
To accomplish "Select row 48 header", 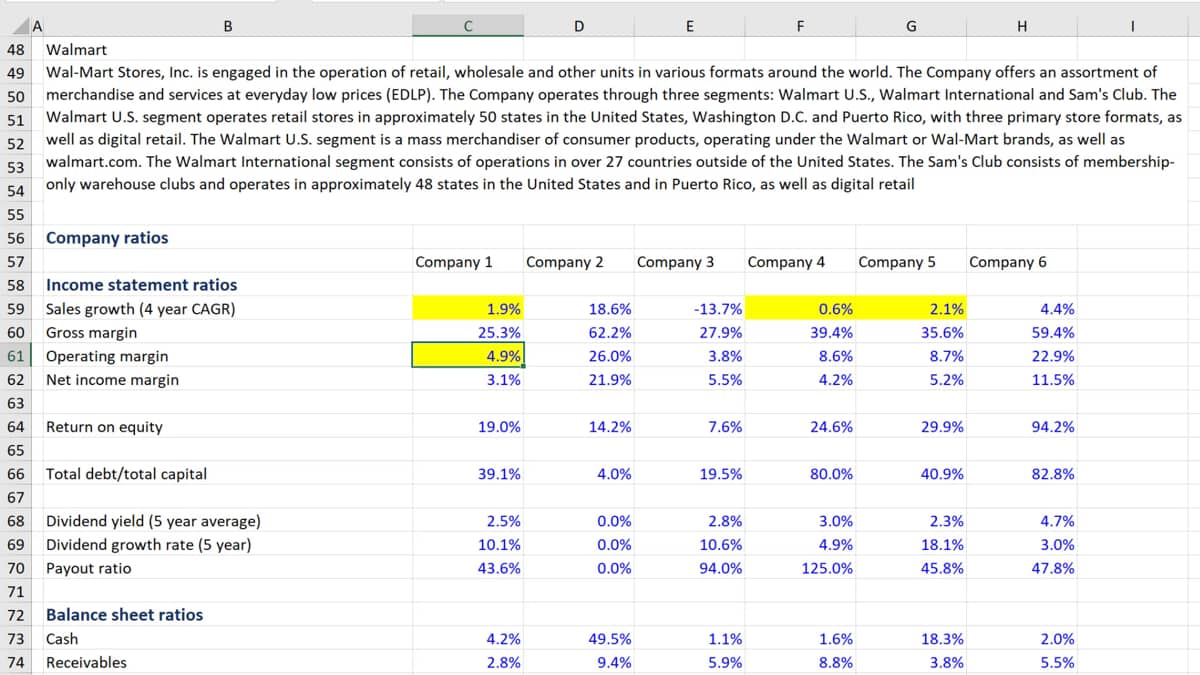I will click(x=15, y=49).
